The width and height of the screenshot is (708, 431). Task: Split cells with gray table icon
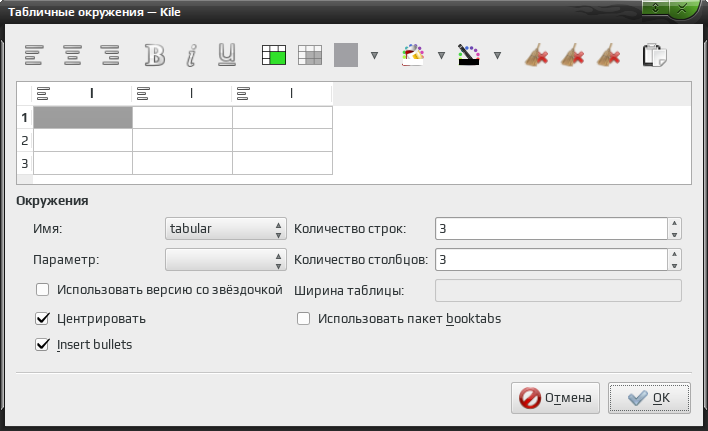[x=310, y=55]
